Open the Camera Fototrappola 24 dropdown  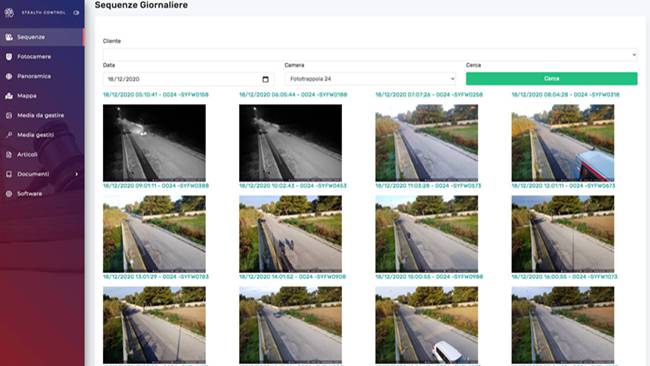point(370,79)
